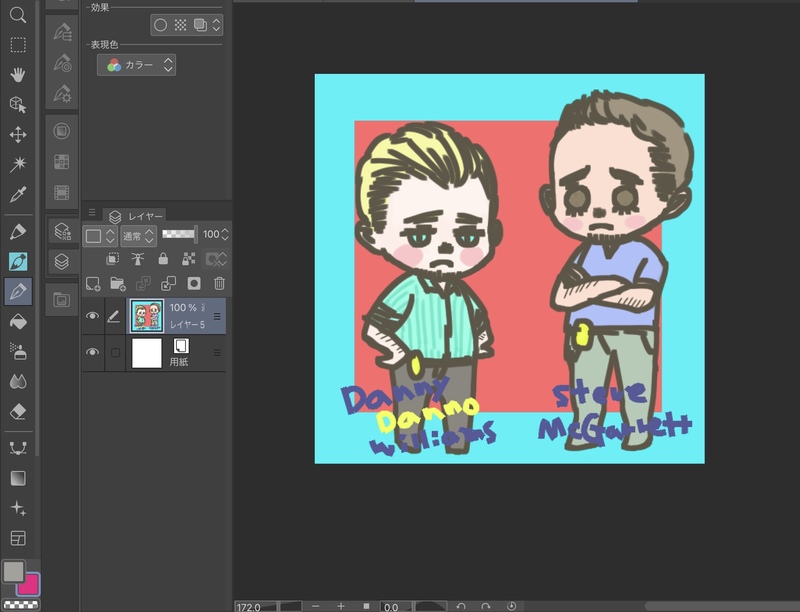Image resolution: width=800 pixels, height=612 pixels.
Task: Adjust the opacity 100 stepper arrows
Action: 225,235
